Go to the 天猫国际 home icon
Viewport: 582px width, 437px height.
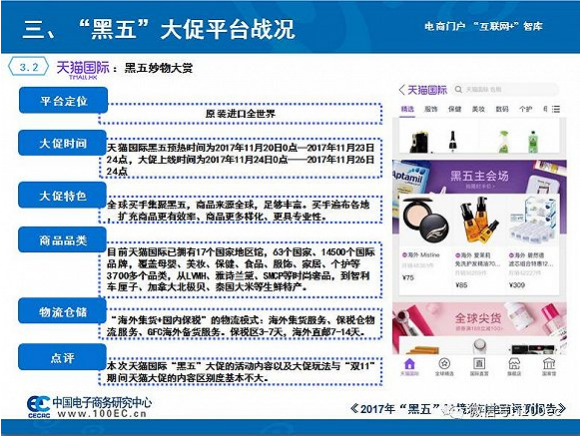tap(409, 367)
